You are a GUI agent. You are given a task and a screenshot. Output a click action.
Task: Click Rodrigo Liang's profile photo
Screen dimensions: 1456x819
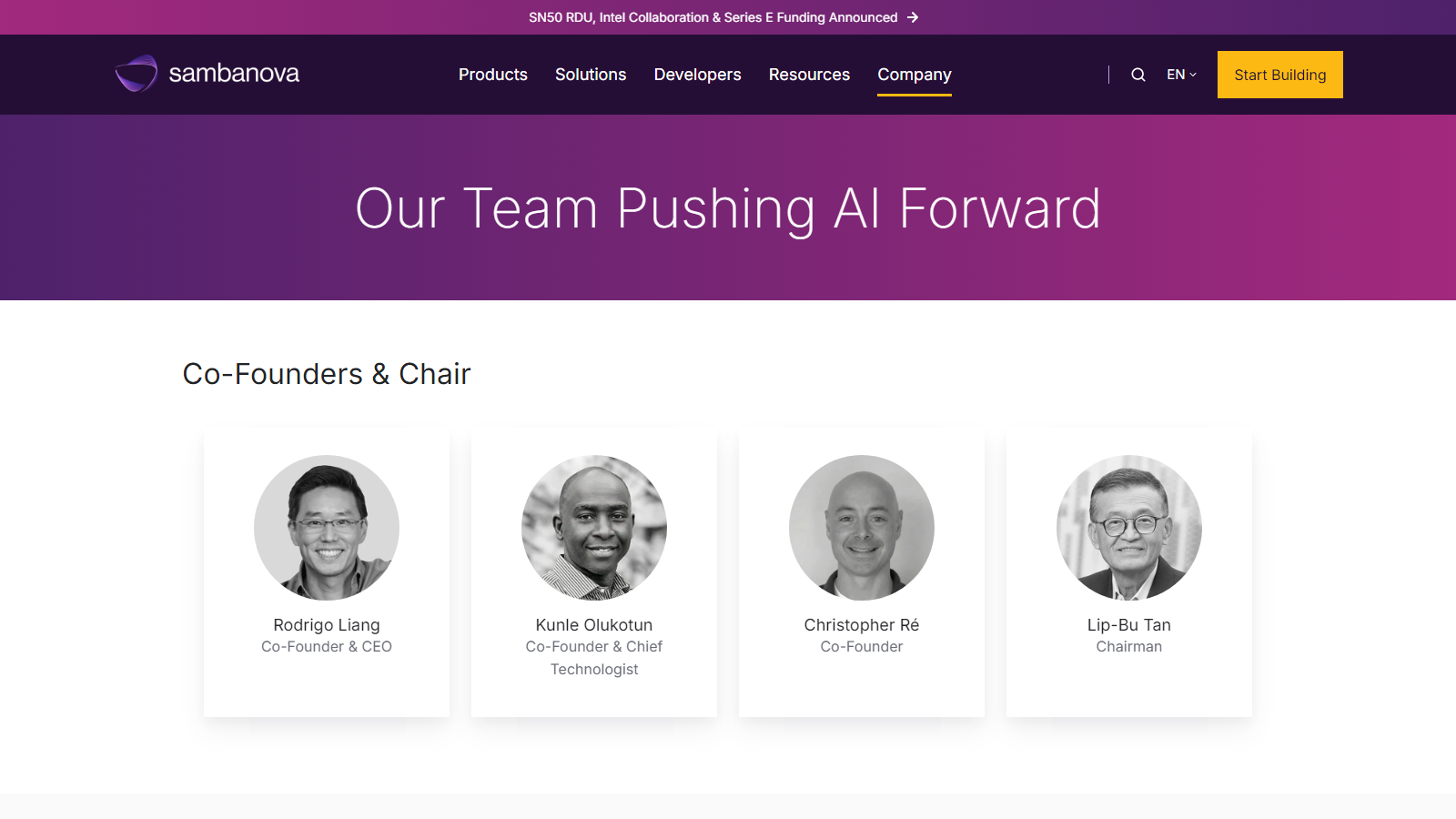pos(327,528)
